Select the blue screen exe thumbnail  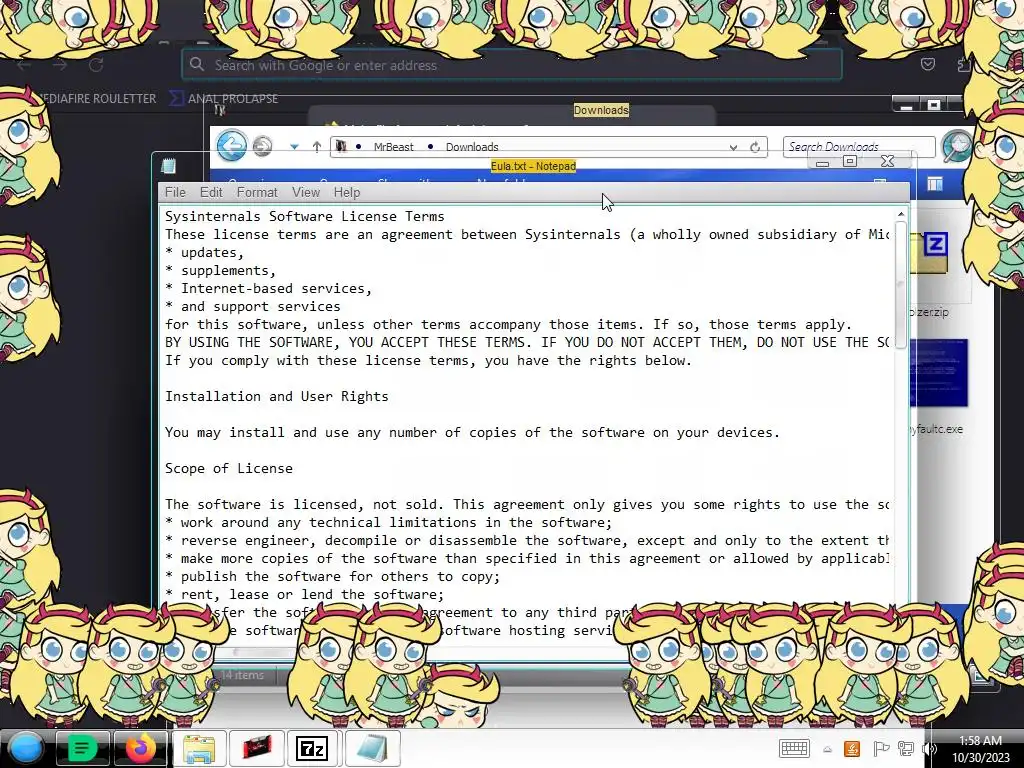click(x=938, y=374)
